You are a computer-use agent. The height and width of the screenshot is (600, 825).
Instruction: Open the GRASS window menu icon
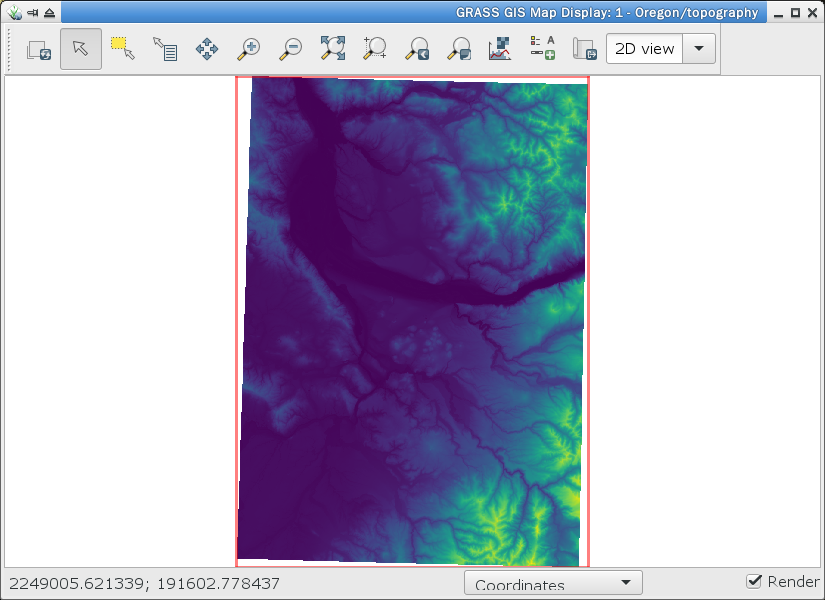(x=15, y=12)
